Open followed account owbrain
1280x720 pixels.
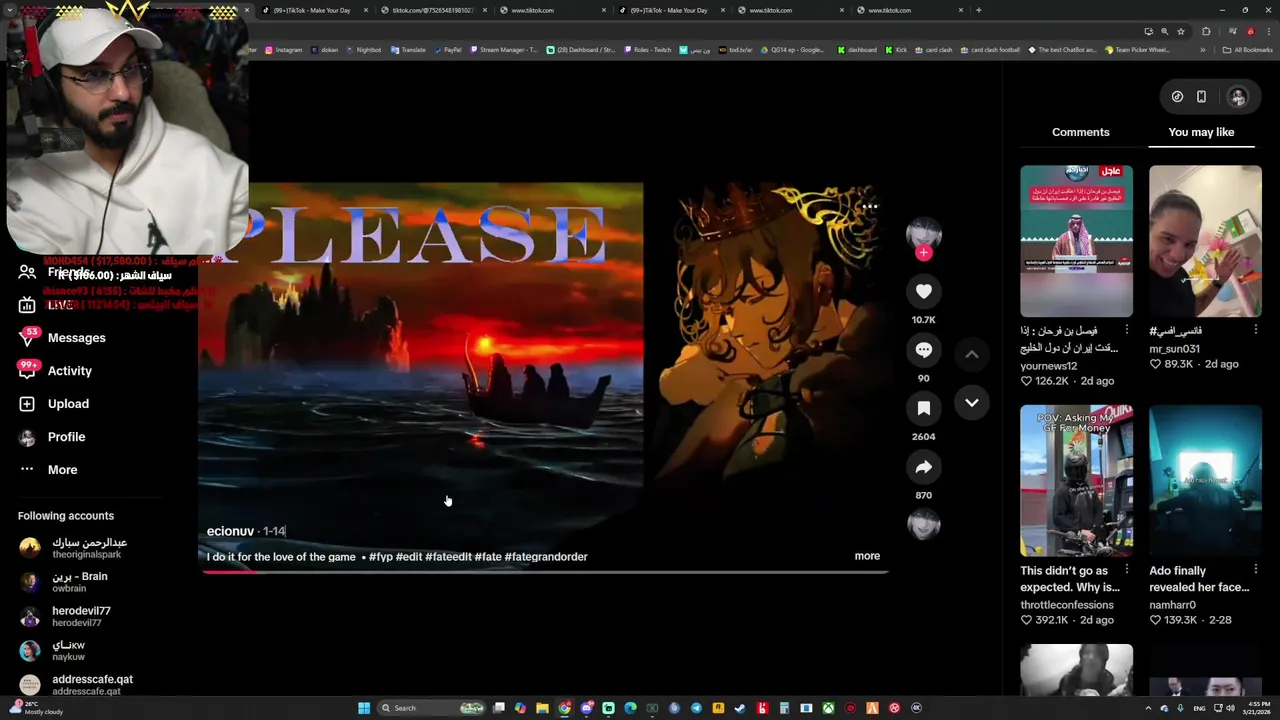(x=79, y=582)
